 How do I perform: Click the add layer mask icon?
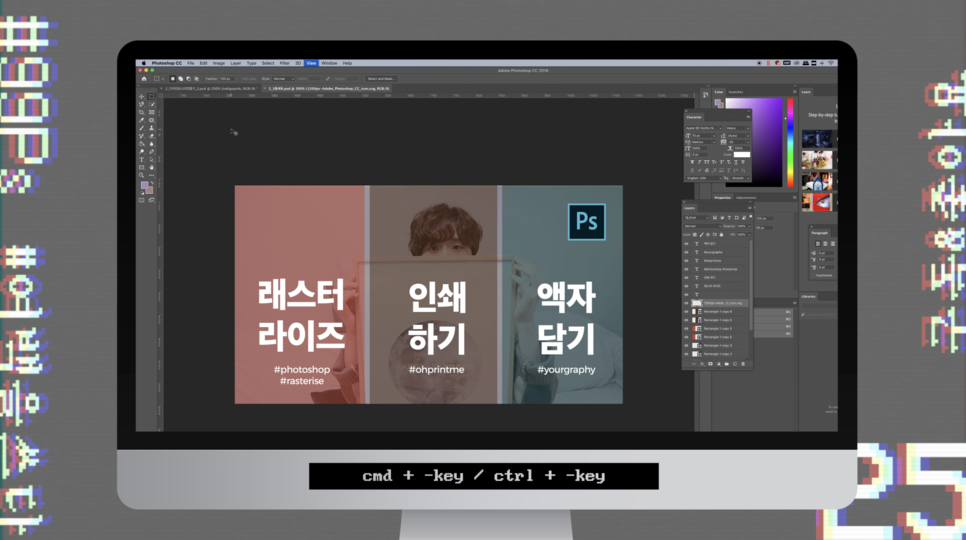(710, 364)
